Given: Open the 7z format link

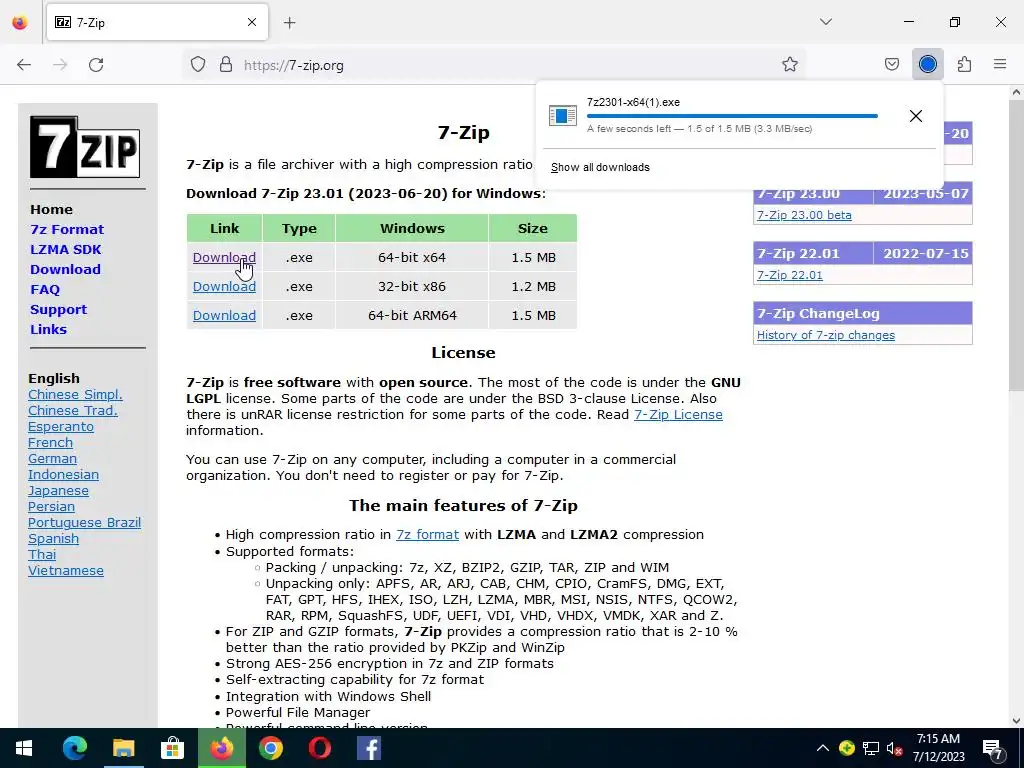Looking at the screenshot, I should click(427, 535).
